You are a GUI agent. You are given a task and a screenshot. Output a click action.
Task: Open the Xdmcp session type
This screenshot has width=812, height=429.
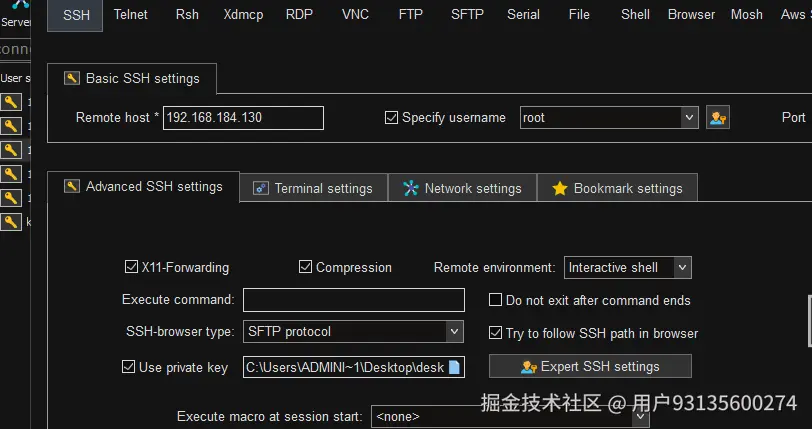243,15
